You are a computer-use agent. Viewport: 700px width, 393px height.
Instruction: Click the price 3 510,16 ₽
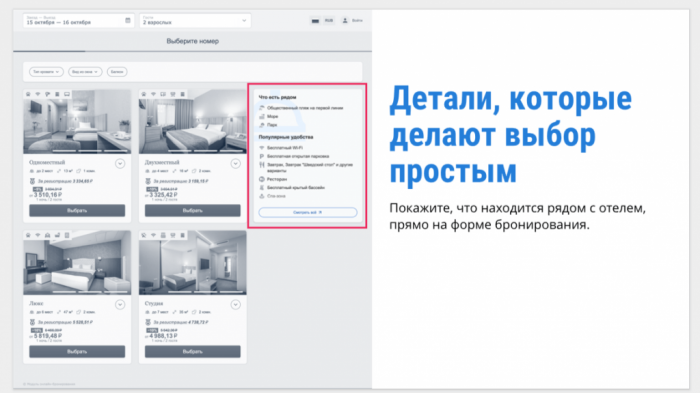pos(48,195)
